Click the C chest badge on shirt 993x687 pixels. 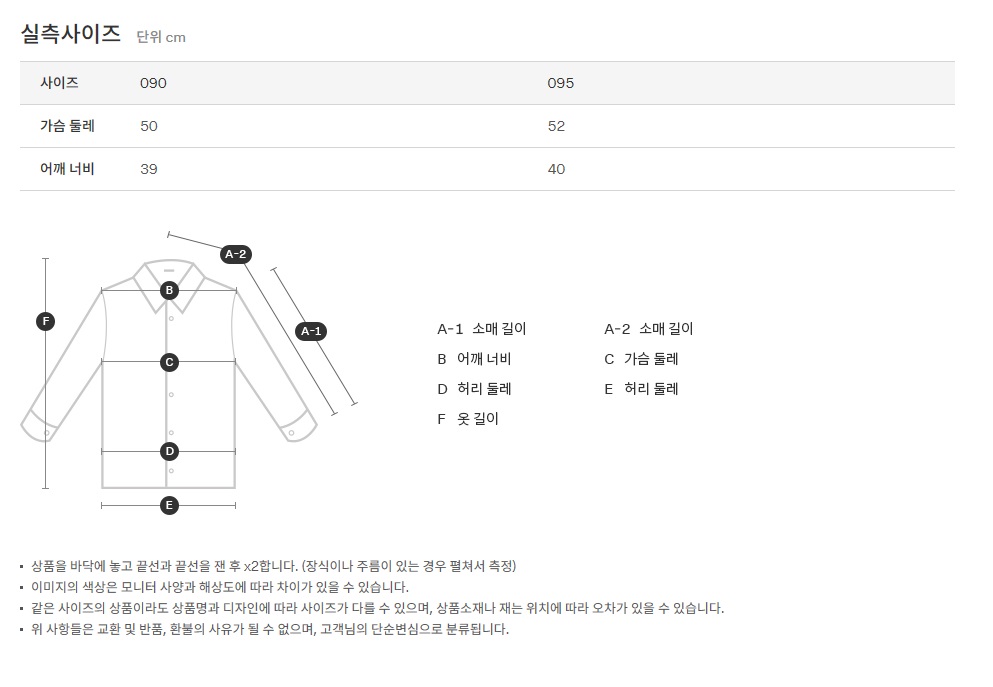pos(169,362)
